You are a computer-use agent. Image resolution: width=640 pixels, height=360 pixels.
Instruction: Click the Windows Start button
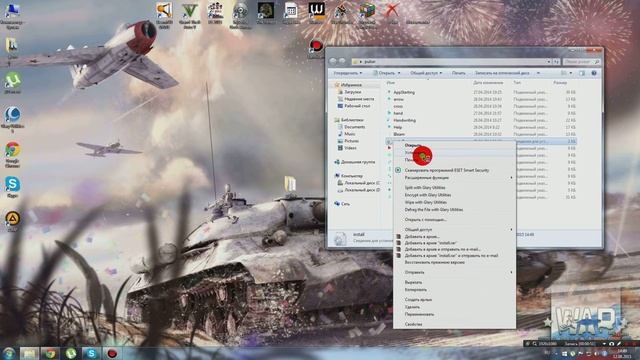coord(9,353)
